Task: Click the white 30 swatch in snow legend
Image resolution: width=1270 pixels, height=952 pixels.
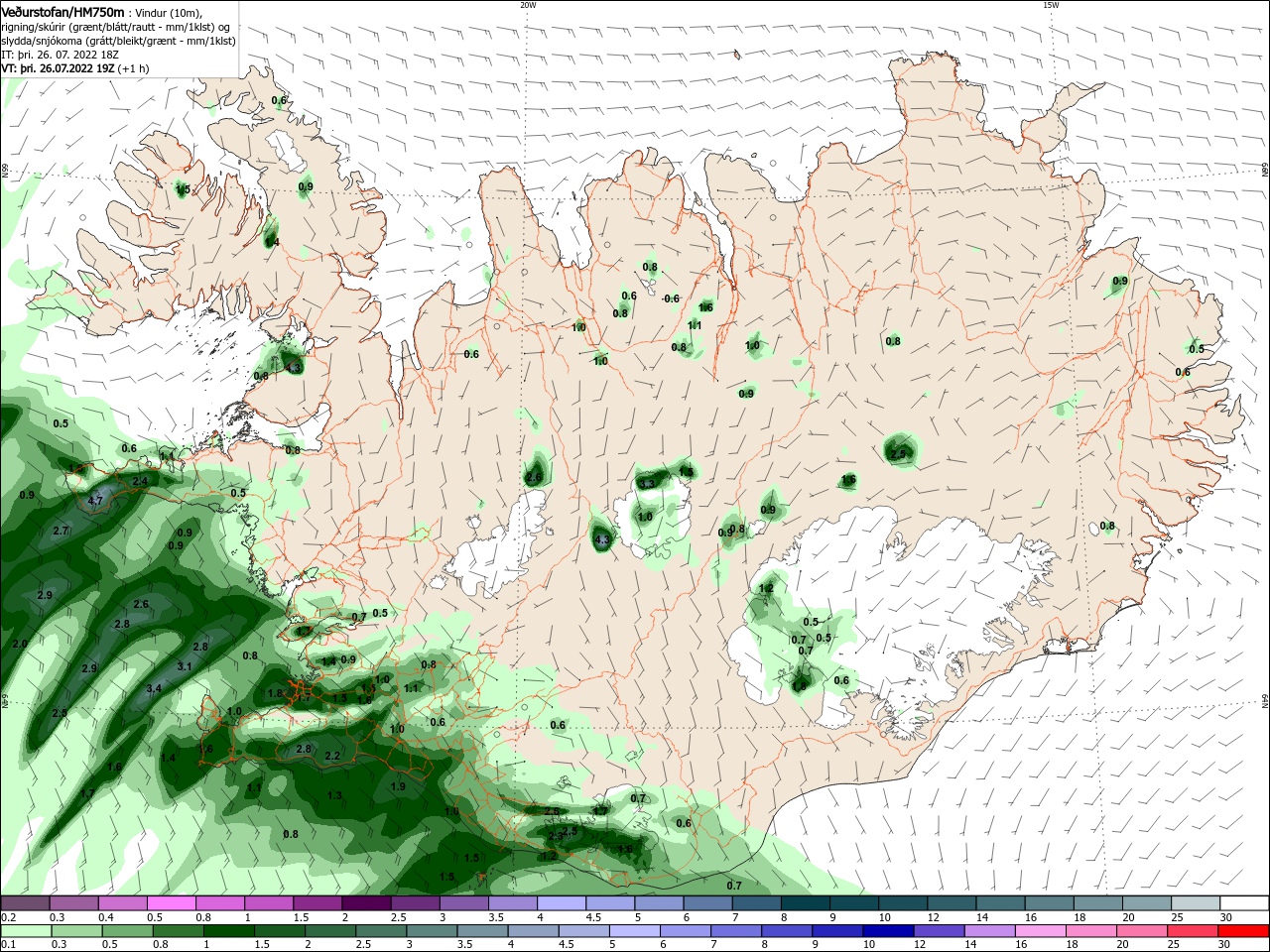Action: 1244,903
